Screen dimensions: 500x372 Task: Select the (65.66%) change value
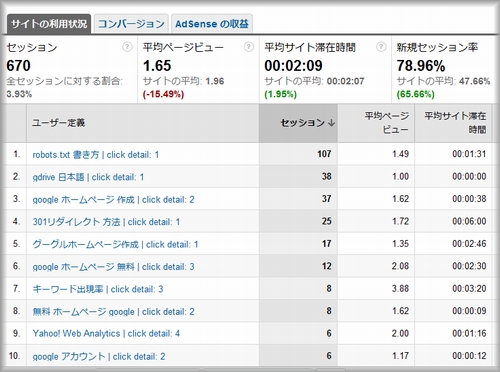click(x=415, y=94)
